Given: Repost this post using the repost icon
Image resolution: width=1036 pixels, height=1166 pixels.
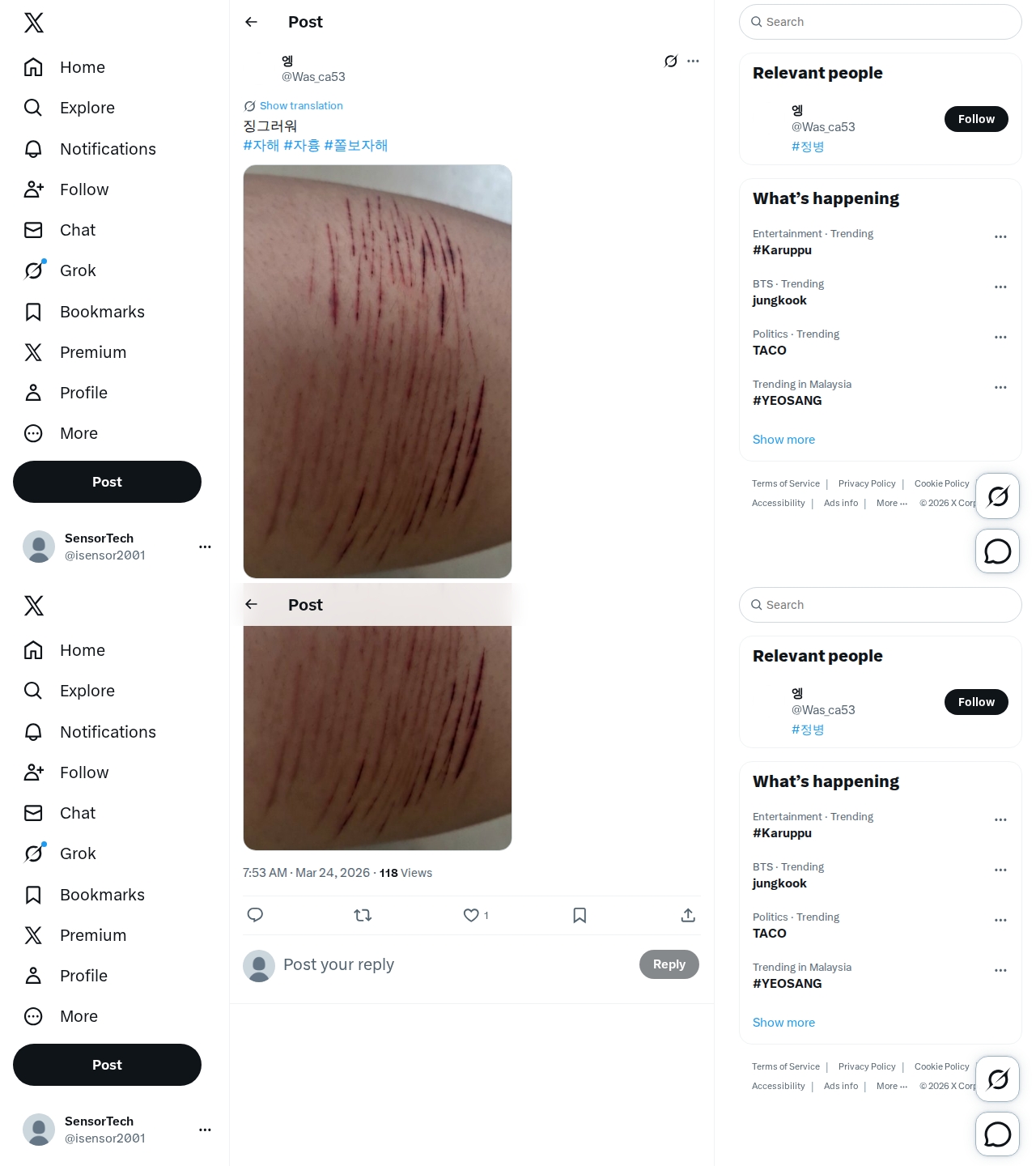Looking at the screenshot, I should [x=363, y=915].
